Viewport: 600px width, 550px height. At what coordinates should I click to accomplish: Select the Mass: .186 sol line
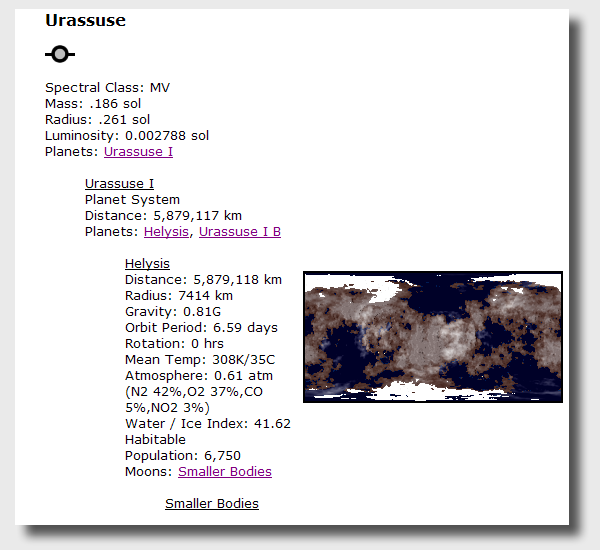click(x=93, y=104)
